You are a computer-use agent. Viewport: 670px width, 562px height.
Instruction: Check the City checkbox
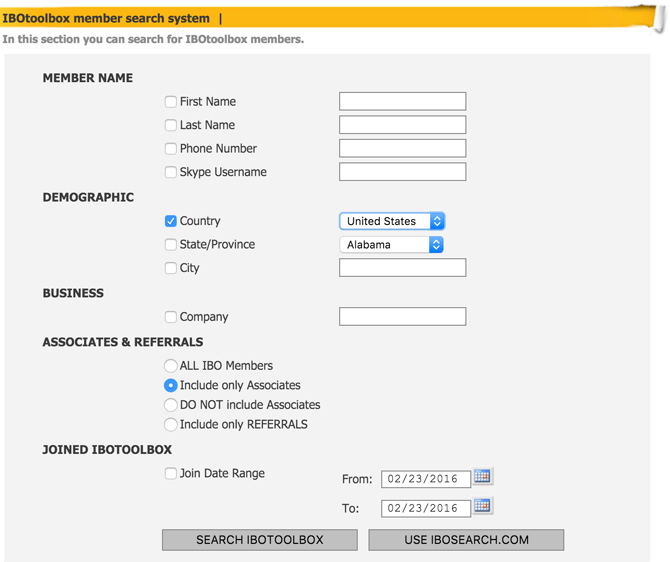[170, 268]
